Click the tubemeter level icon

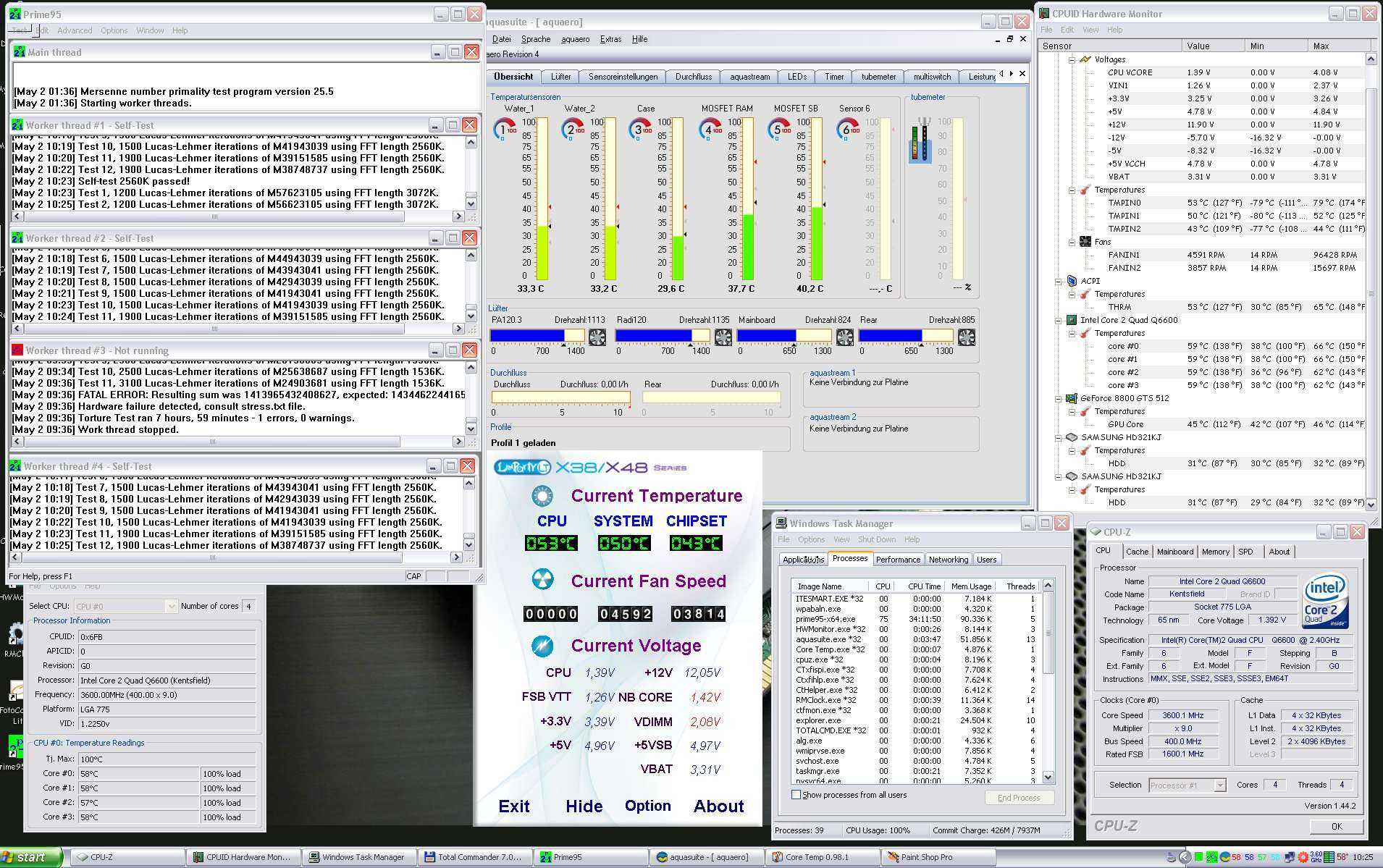pos(920,140)
